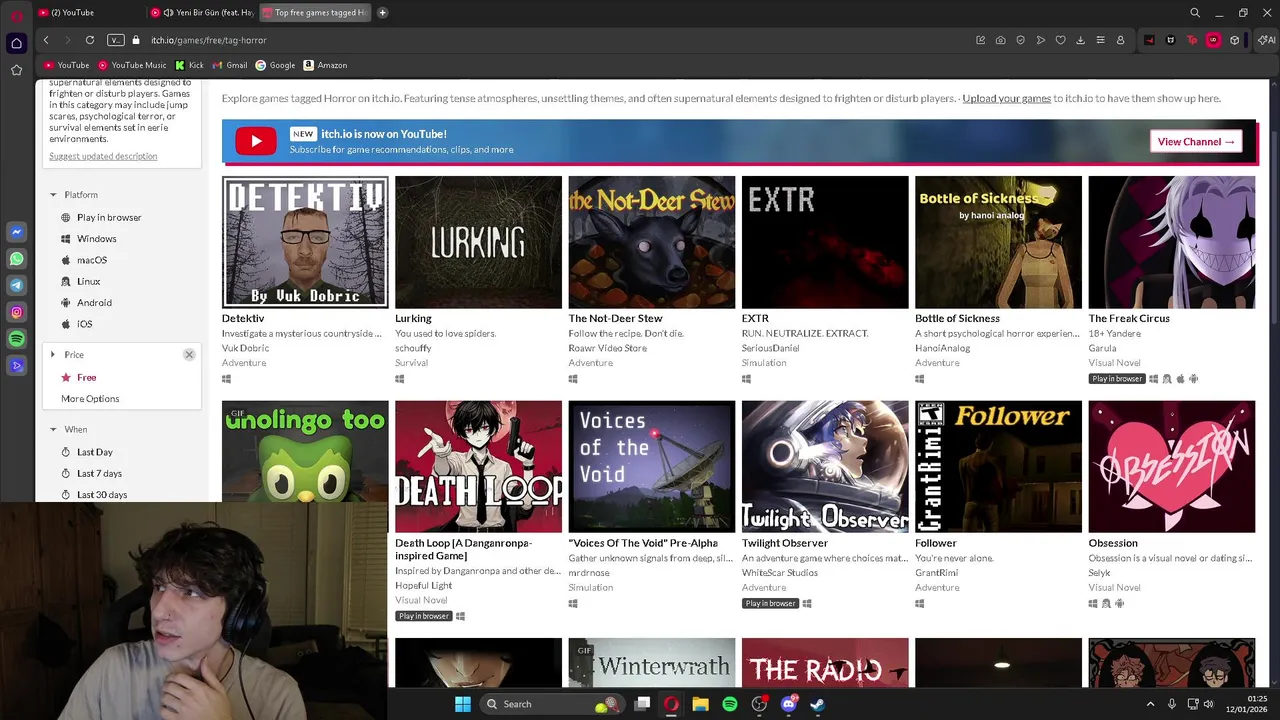Open the GX Corner home icon in the sidebar
The width and height of the screenshot is (1280, 720).
(x=16, y=43)
